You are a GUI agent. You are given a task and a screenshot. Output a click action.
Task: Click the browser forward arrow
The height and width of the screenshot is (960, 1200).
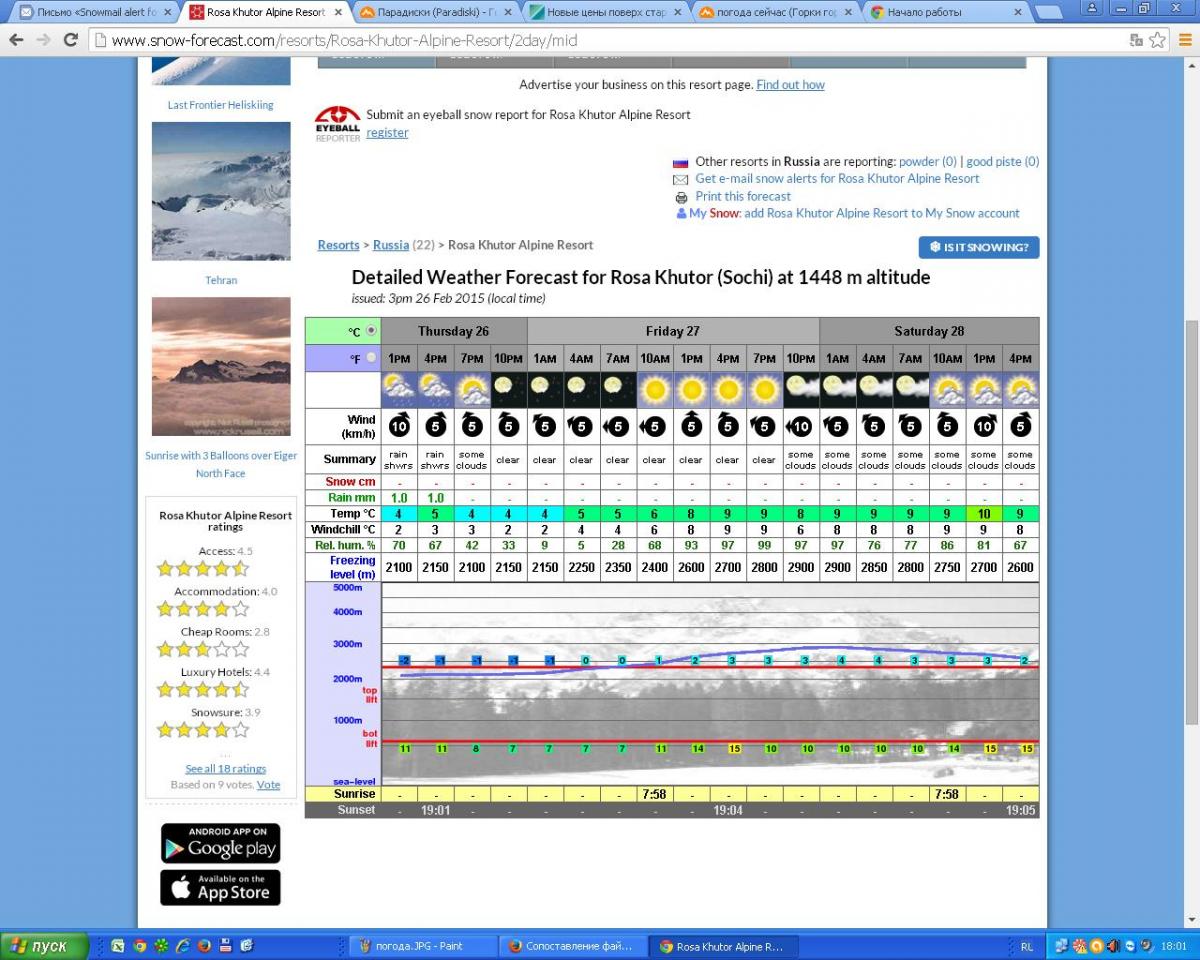pos(43,40)
